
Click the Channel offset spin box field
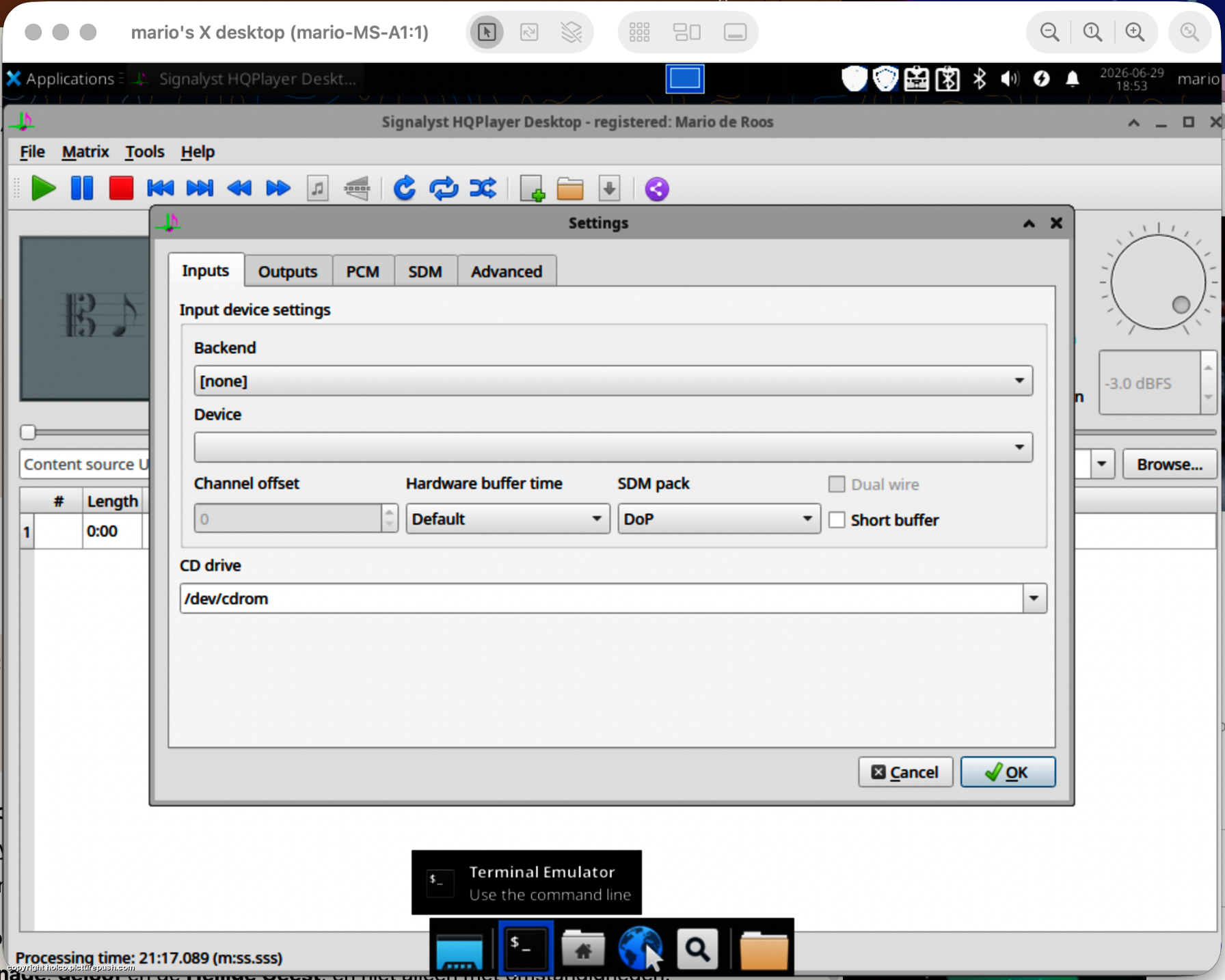[288, 519]
